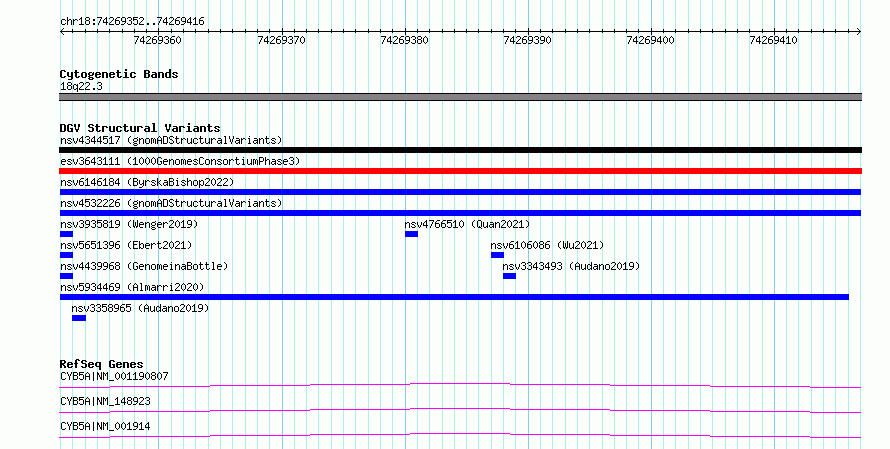Viewport: 890px width, 449px height.
Task: Select the 18q22.3 band label
Action: coord(81,86)
